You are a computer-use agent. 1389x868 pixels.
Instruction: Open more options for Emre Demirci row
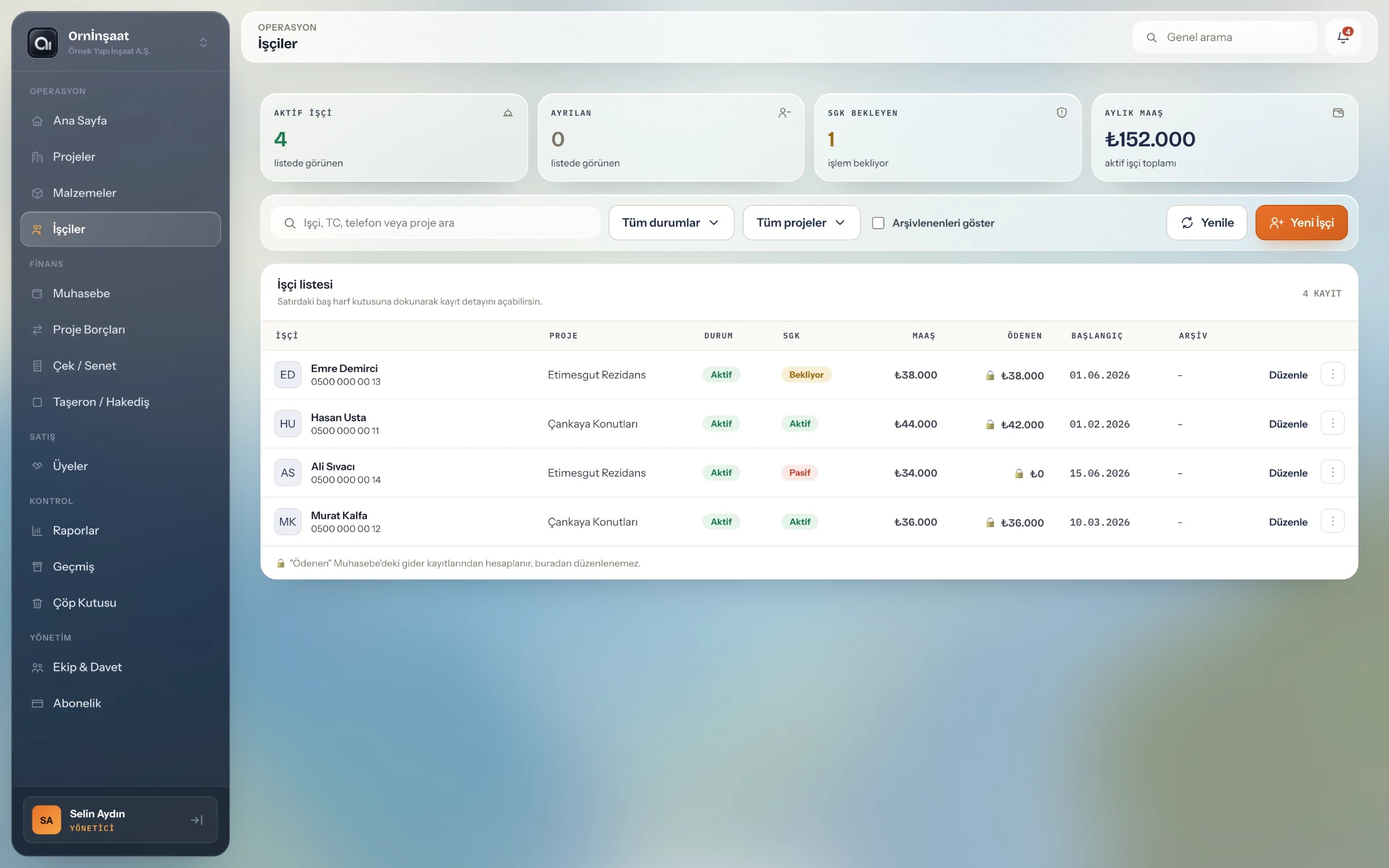coord(1332,374)
